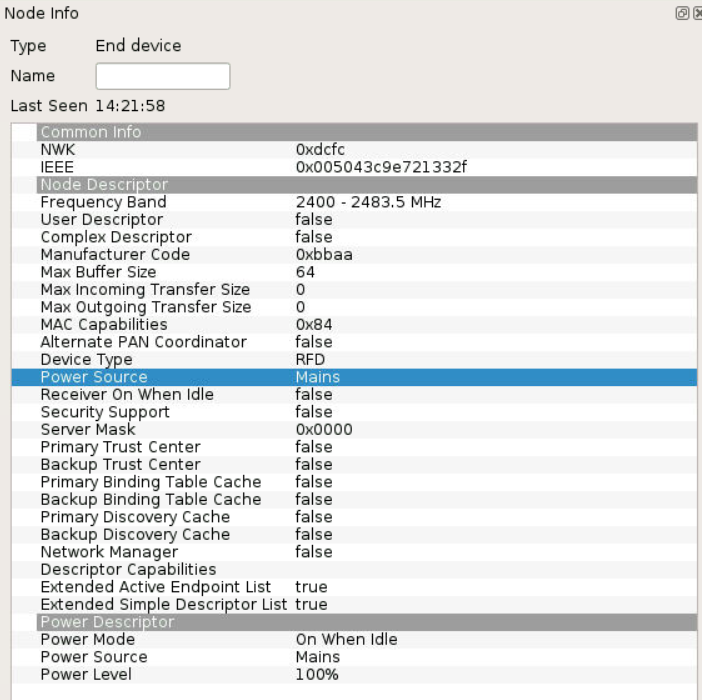
Task: Click the NWK value 0xdcfc
Action: click(x=320, y=149)
